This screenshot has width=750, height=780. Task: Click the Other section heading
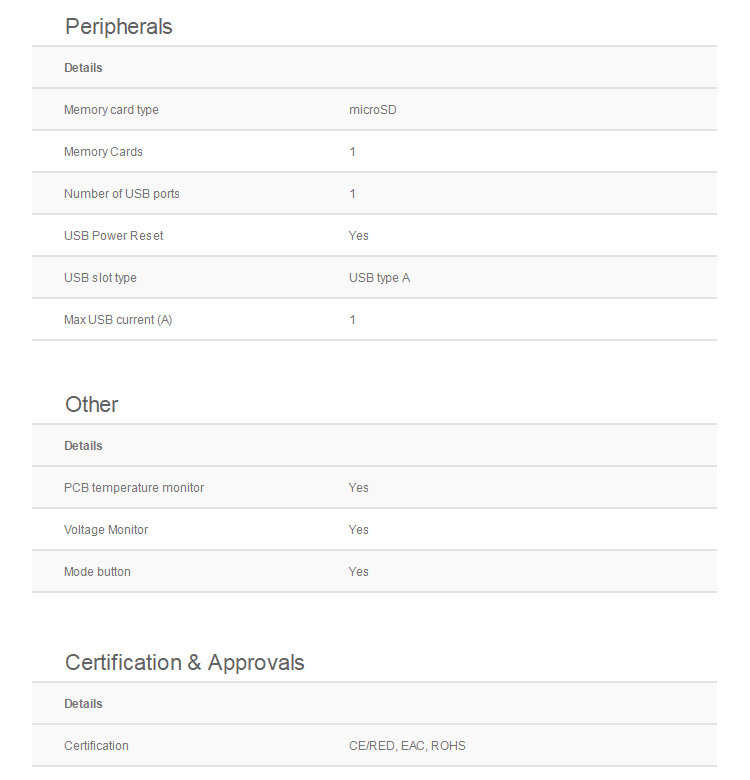(92, 405)
